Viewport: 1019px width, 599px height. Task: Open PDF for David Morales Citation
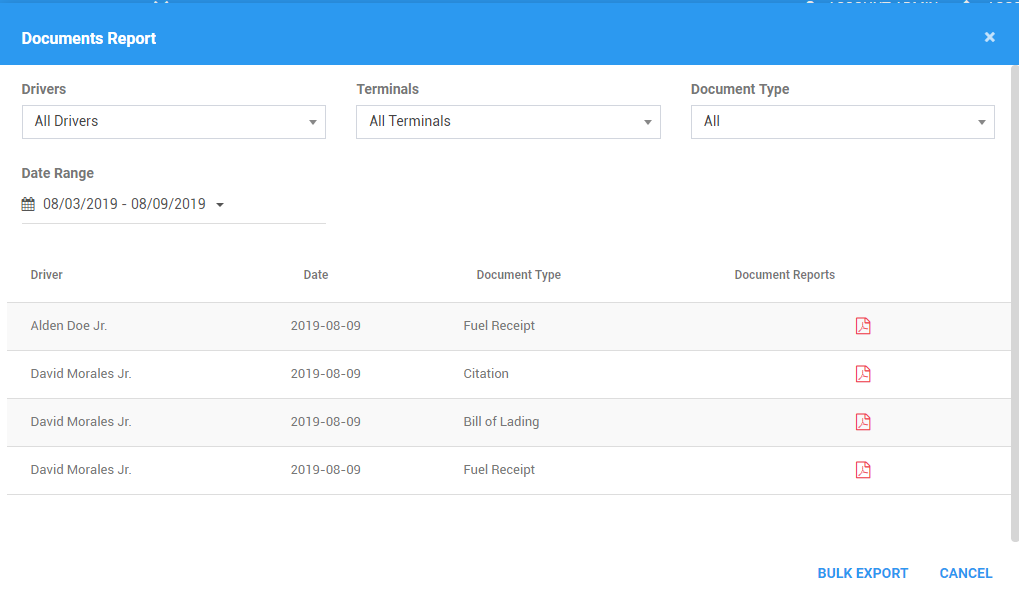tap(863, 374)
